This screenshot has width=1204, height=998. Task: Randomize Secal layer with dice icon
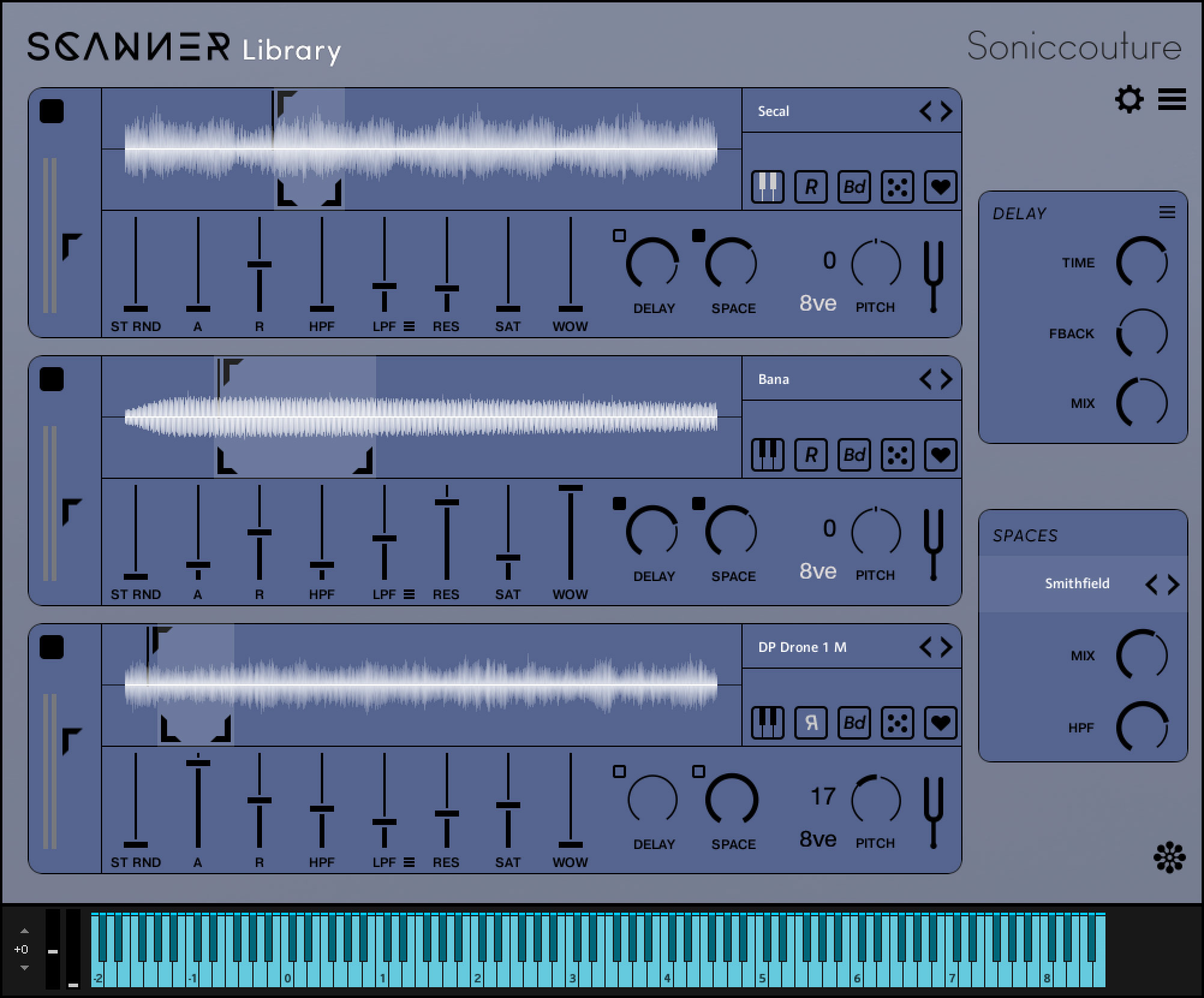click(x=898, y=187)
